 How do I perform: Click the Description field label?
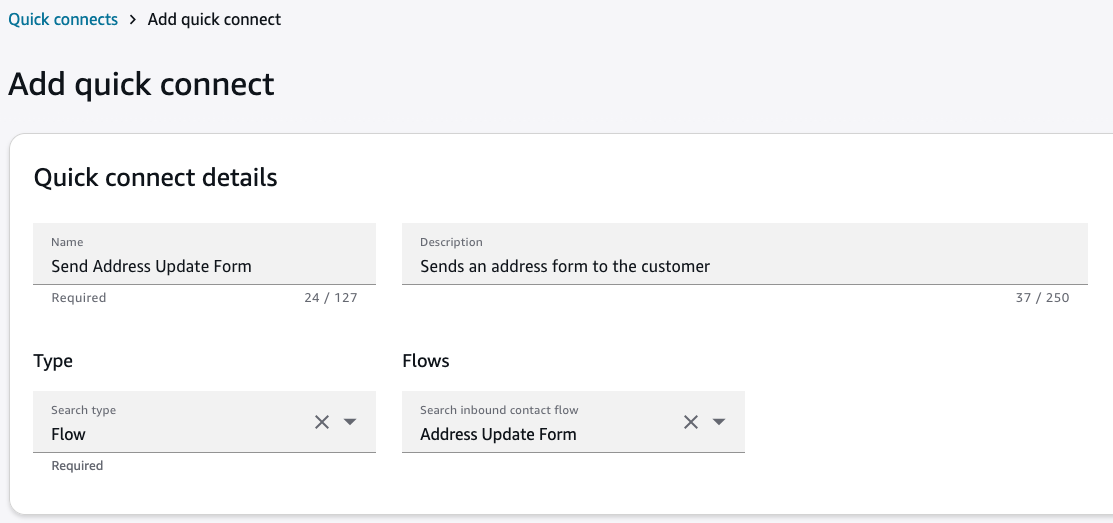451,242
